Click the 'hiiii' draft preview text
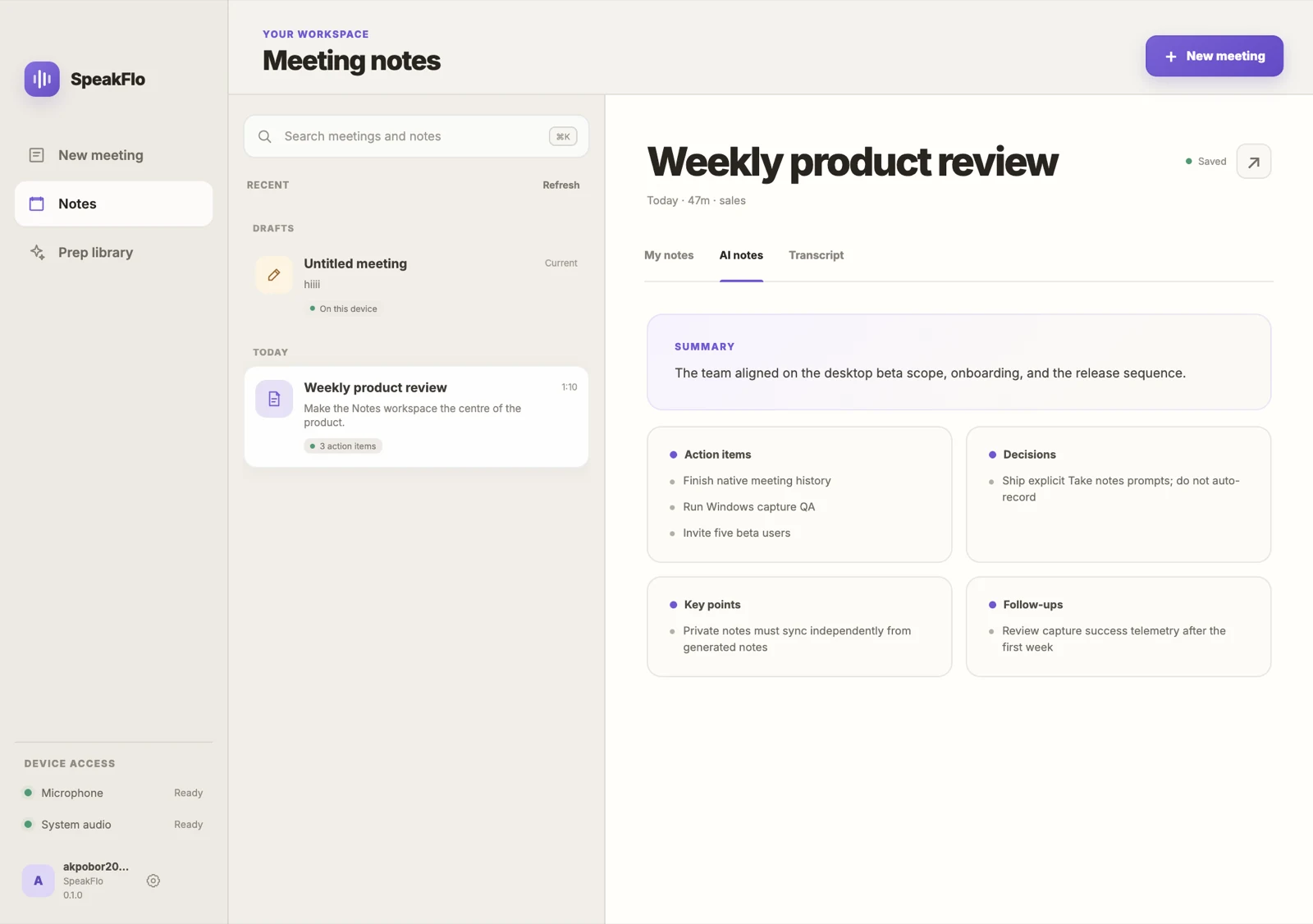The height and width of the screenshot is (924, 1313). click(312, 285)
